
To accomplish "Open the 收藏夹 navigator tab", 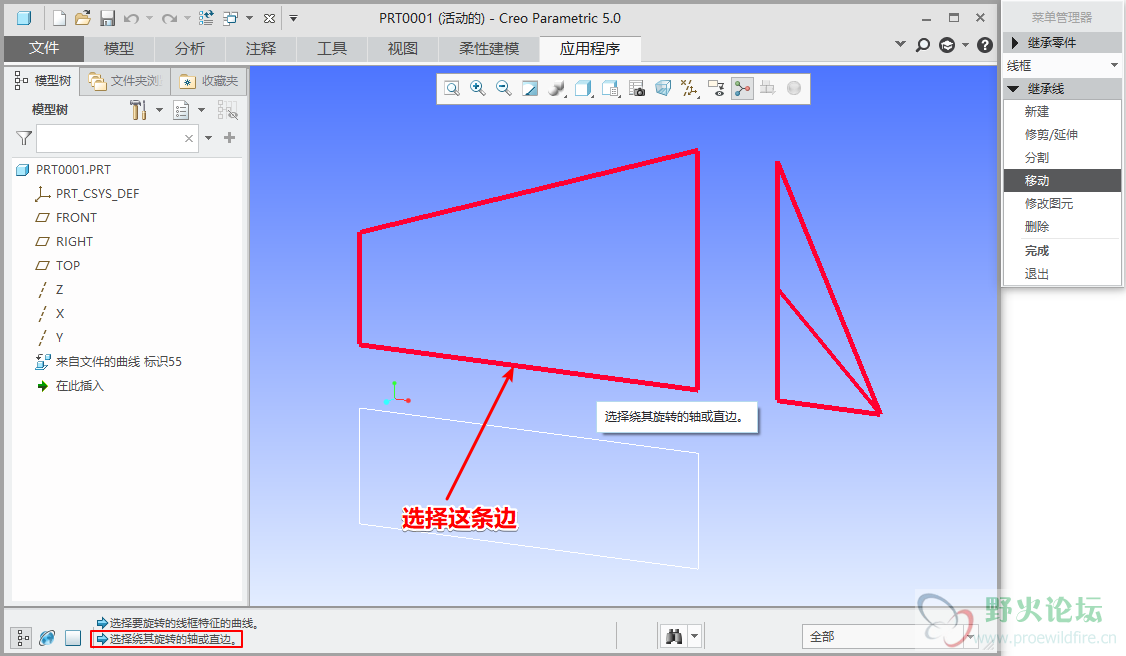I will tap(209, 81).
